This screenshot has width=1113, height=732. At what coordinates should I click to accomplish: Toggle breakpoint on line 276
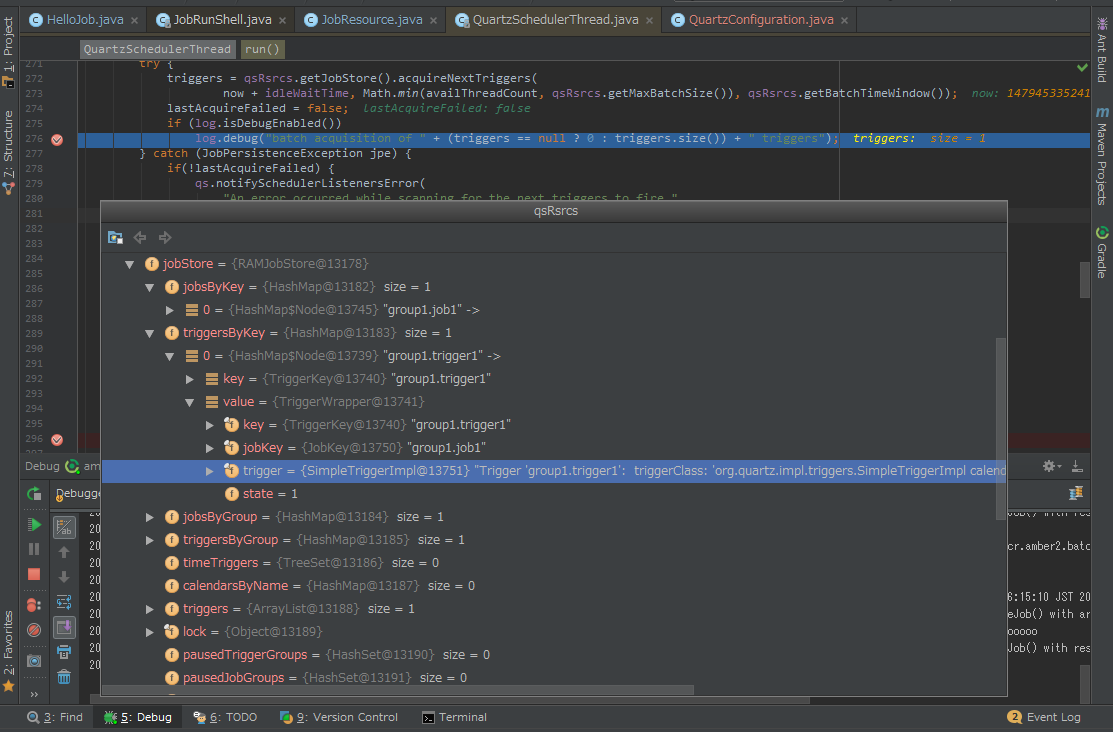pyautogui.click(x=57, y=139)
